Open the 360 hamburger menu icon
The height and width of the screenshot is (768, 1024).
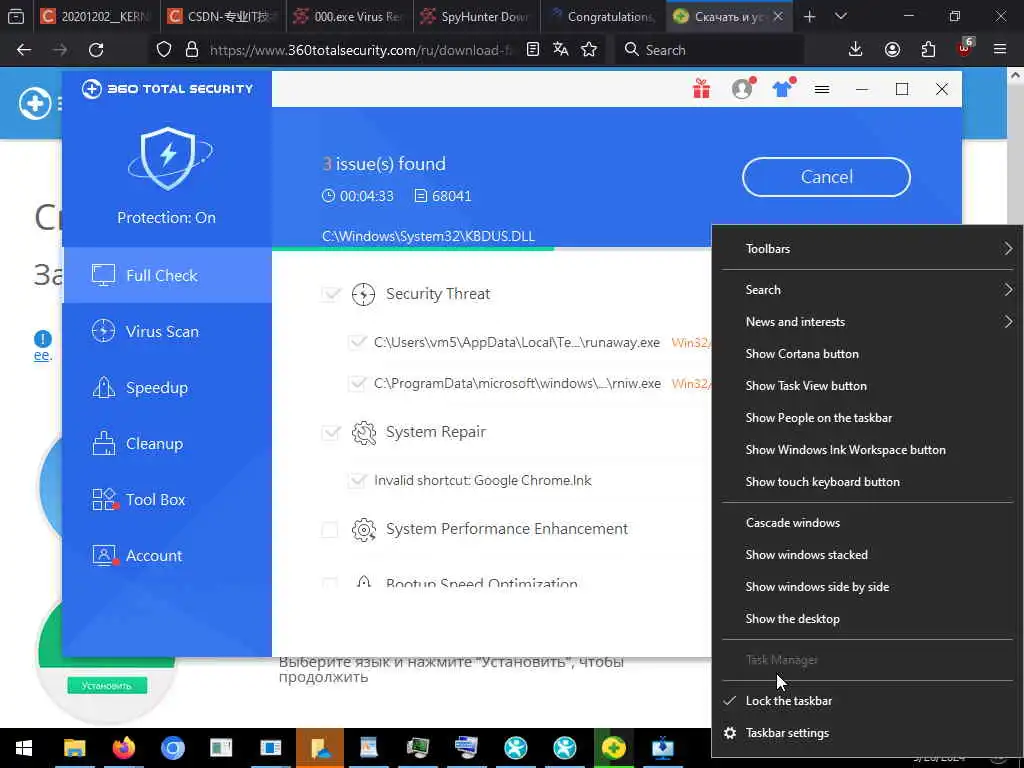coord(822,89)
